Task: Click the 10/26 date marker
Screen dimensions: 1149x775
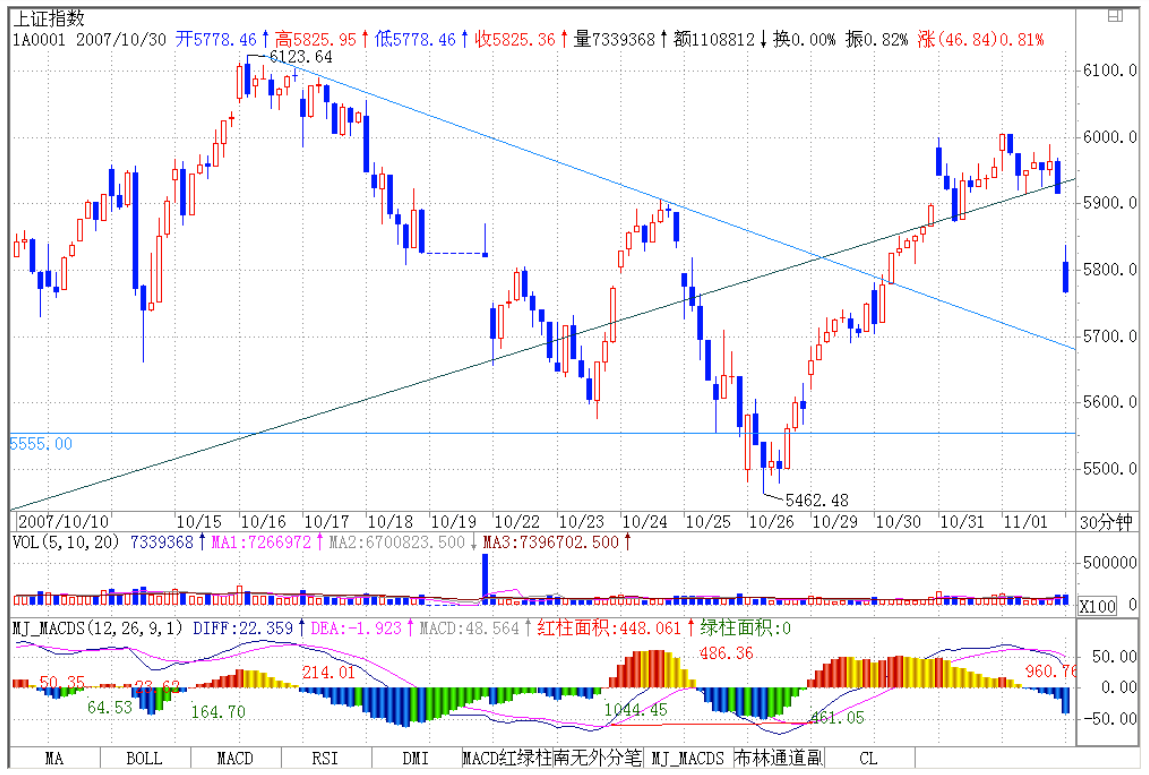Action: coord(771,522)
